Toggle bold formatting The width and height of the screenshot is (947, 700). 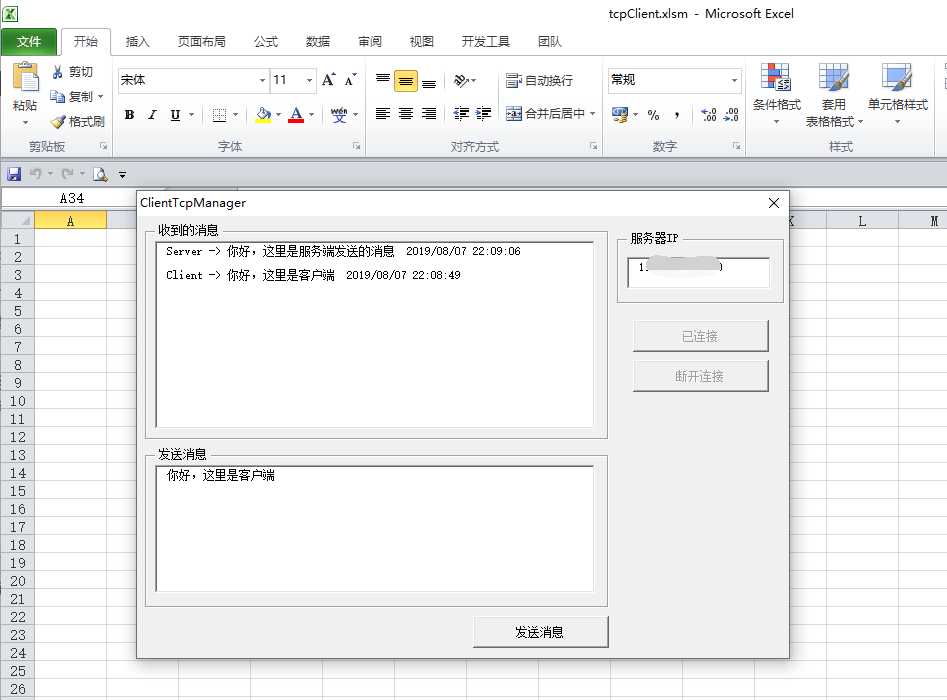click(128, 114)
